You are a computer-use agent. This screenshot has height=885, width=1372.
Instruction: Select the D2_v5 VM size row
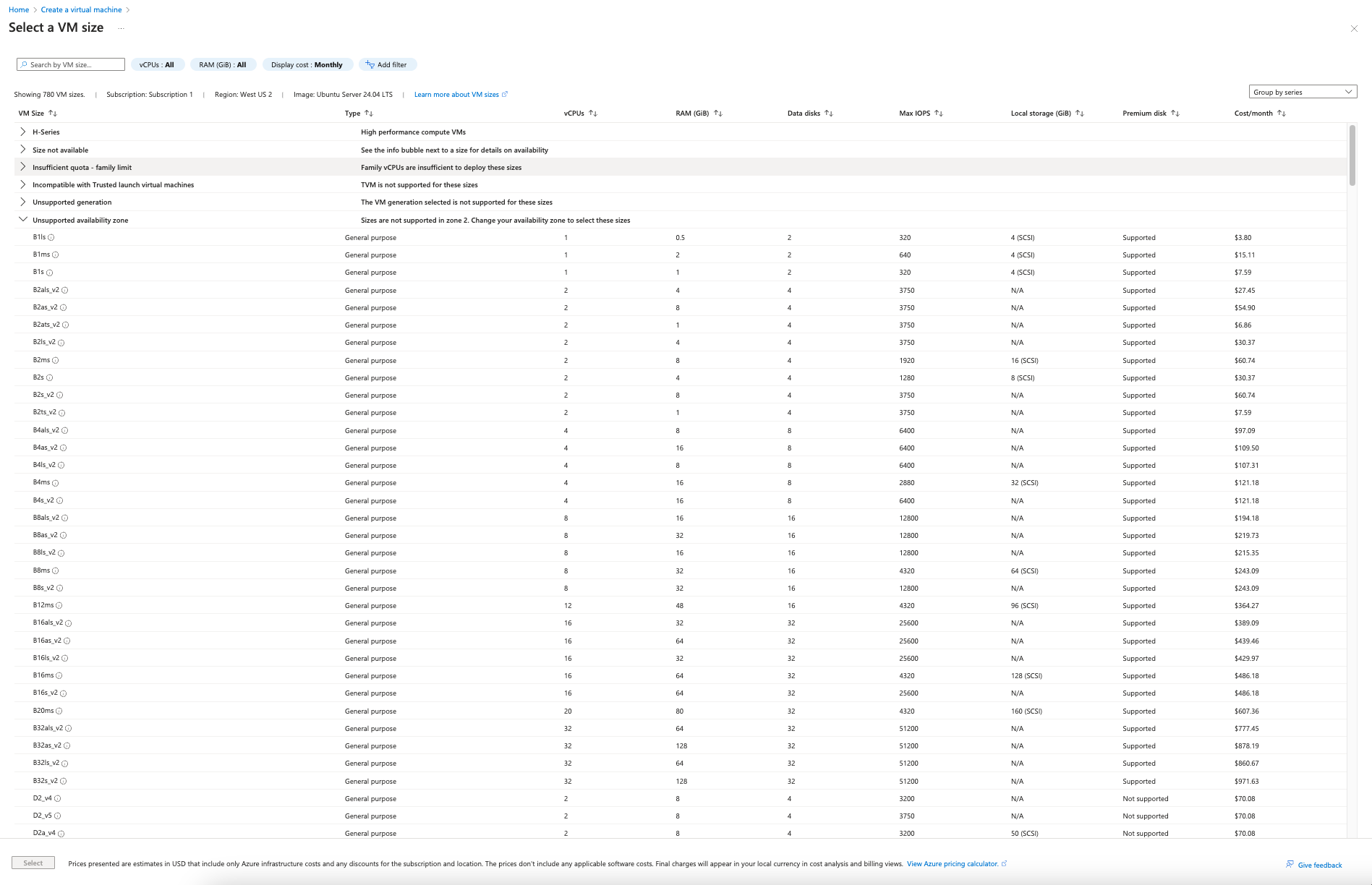click(x=680, y=816)
